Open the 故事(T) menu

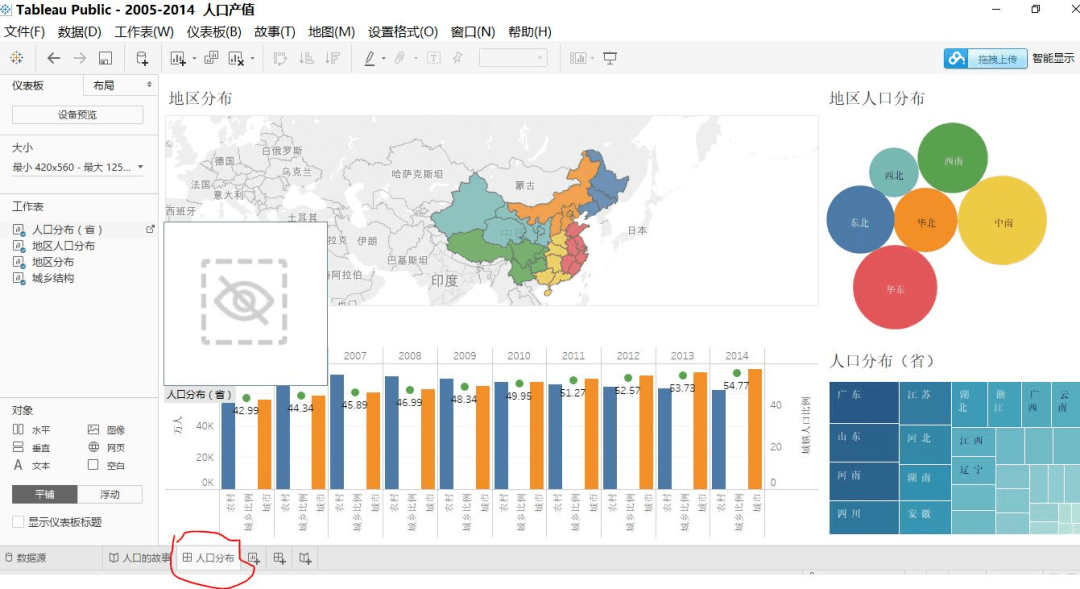click(274, 32)
